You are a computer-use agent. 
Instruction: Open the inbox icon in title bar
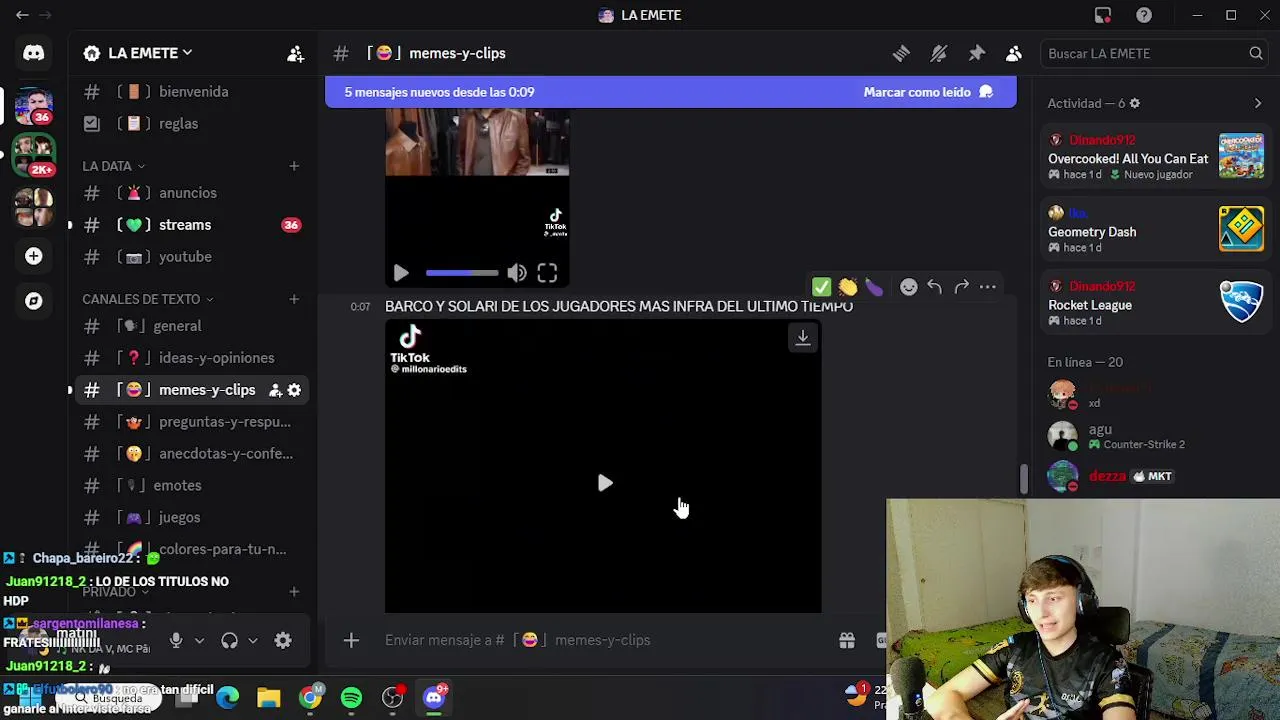(1103, 15)
